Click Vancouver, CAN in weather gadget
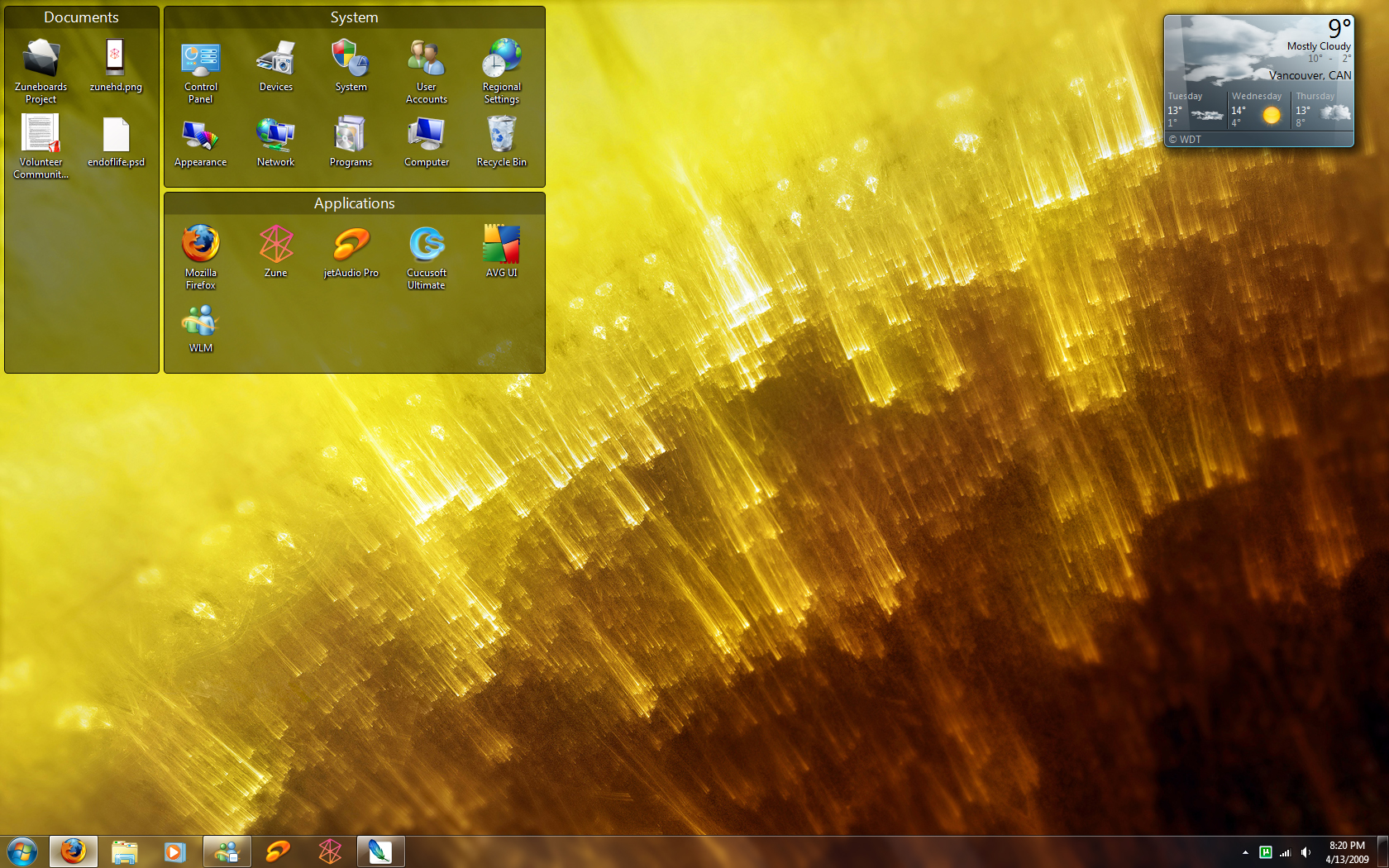The height and width of the screenshot is (868, 1389). 1310,75
